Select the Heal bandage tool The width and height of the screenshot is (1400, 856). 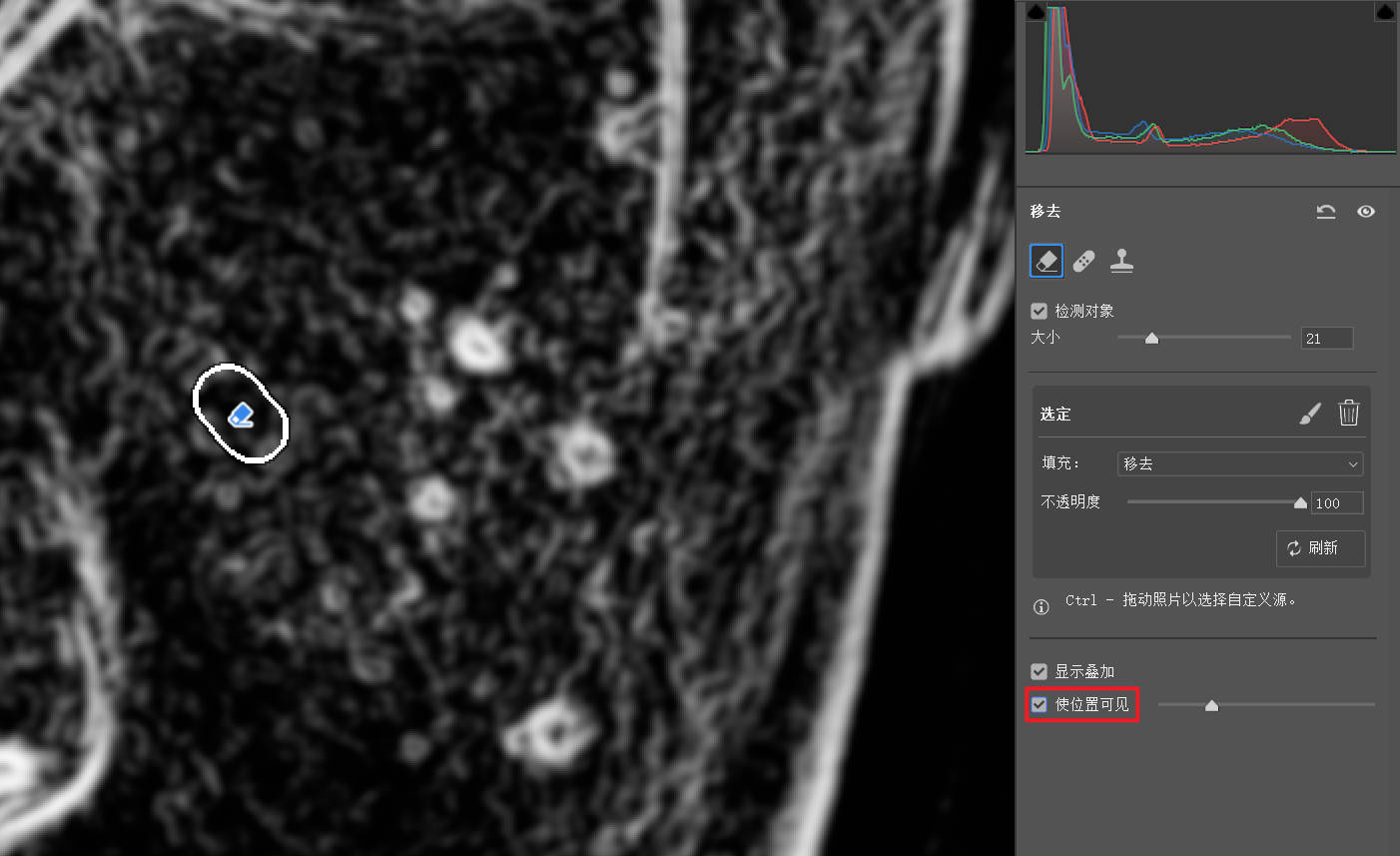(1083, 262)
